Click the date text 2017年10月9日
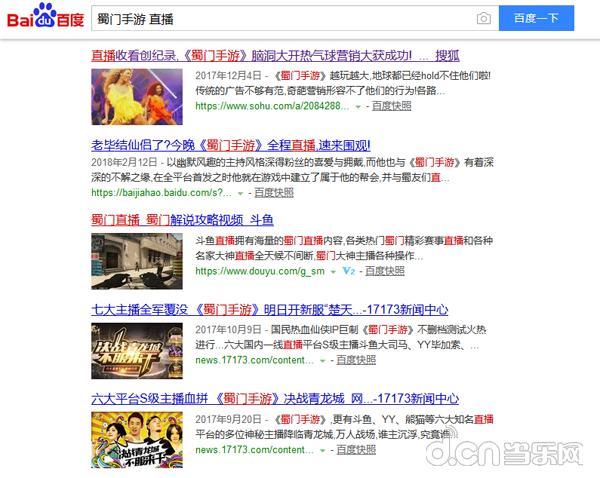 click(x=228, y=330)
